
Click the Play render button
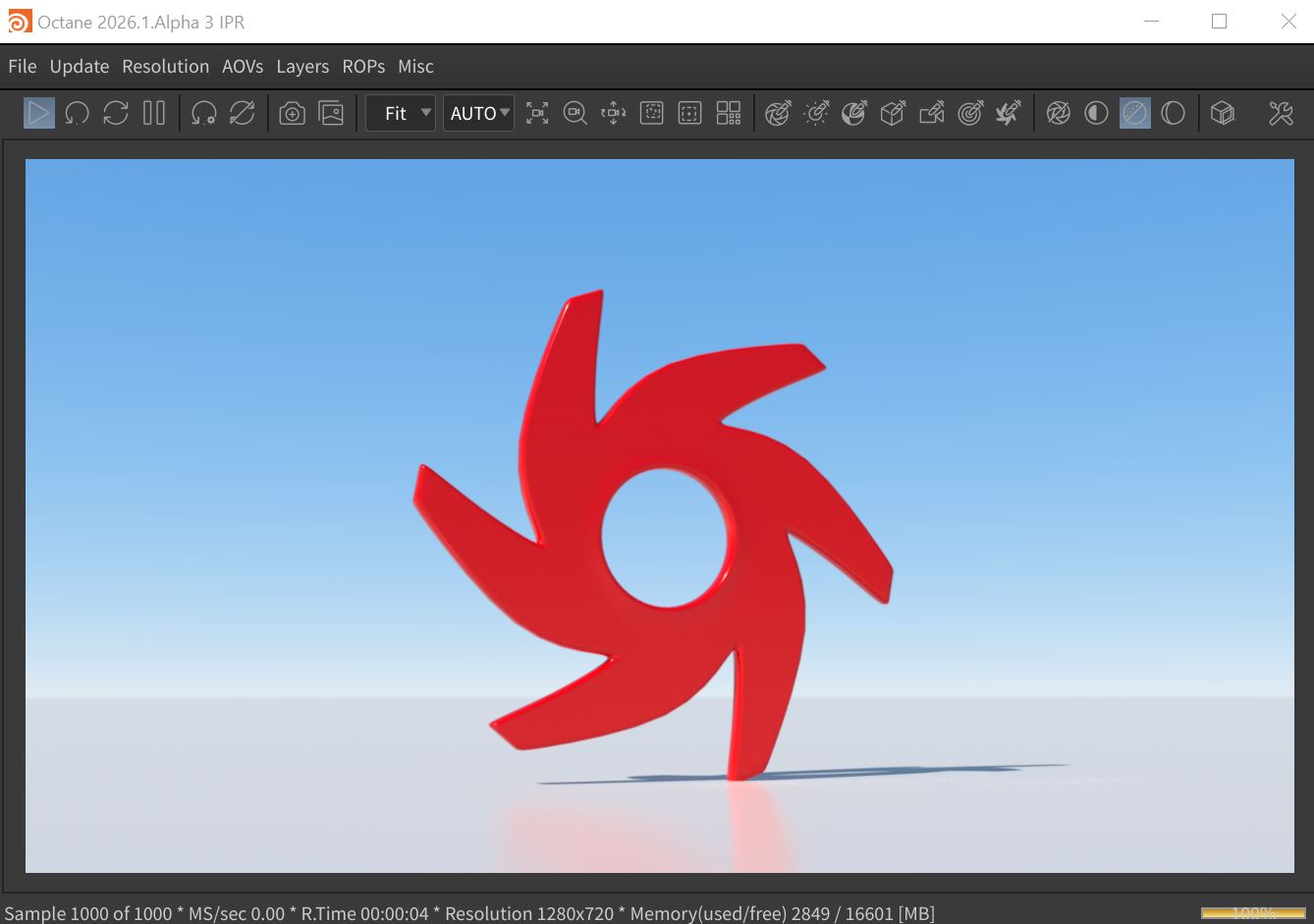pos(38,113)
